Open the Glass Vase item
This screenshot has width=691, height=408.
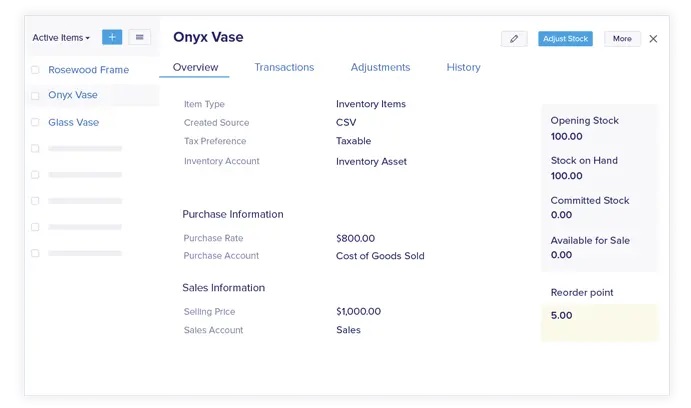[73, 123]
